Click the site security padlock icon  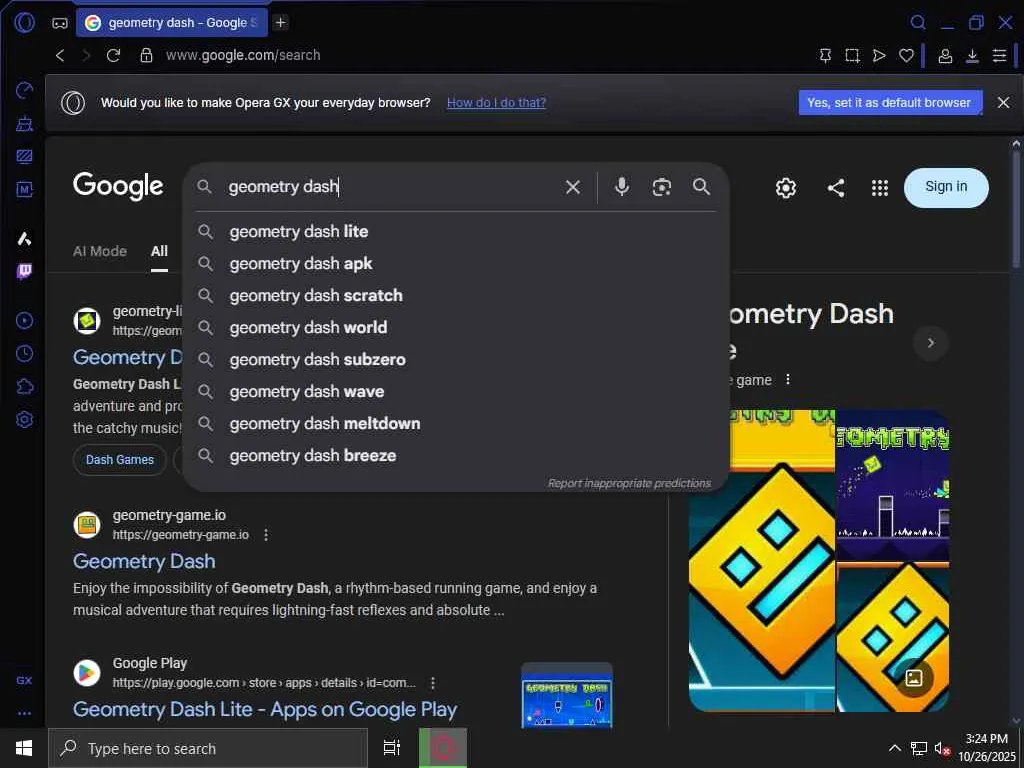(x=146, y=55)
